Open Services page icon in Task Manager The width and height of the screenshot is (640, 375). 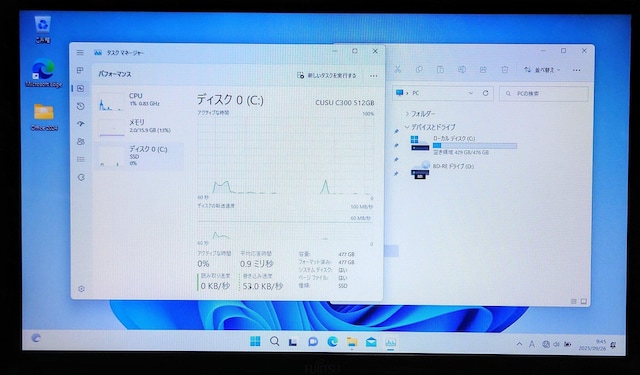pos(81,177)
